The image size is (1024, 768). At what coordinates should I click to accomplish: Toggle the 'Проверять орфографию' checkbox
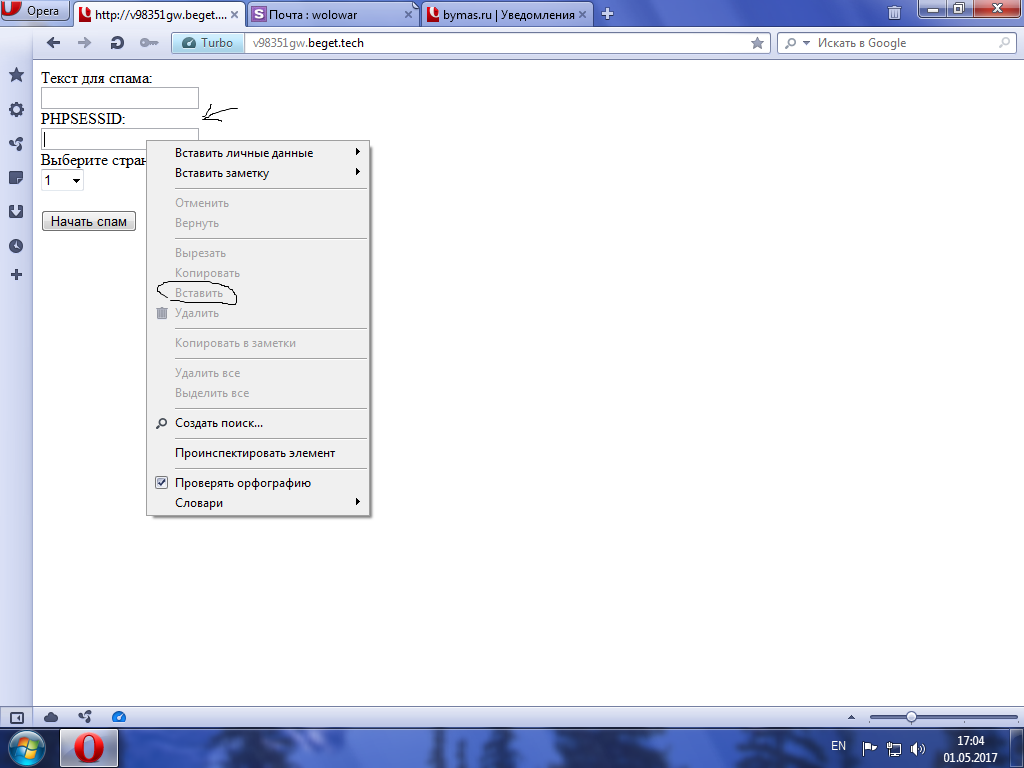[x=162, y=483]
